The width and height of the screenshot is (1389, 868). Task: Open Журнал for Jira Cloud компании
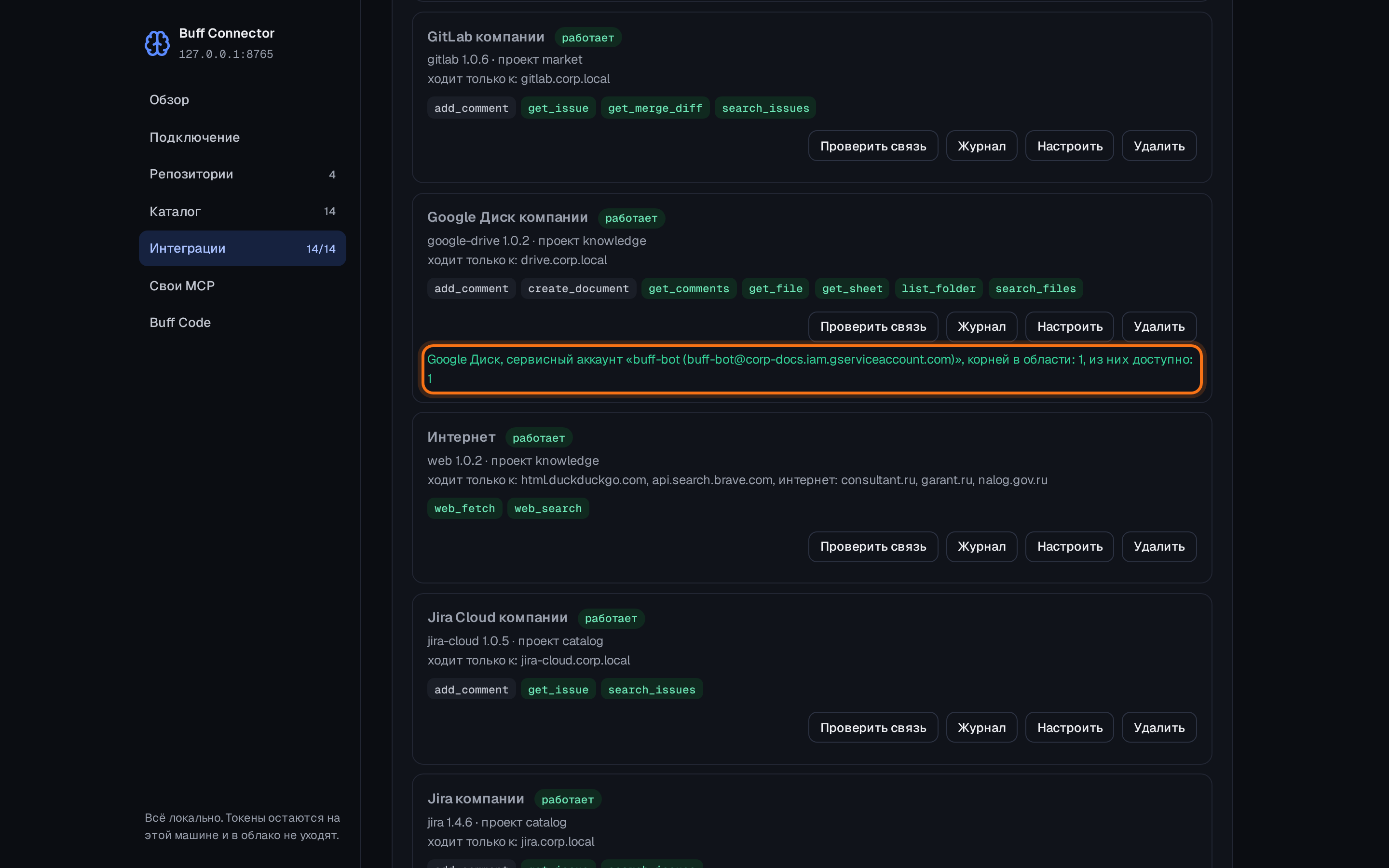[981, 727]
